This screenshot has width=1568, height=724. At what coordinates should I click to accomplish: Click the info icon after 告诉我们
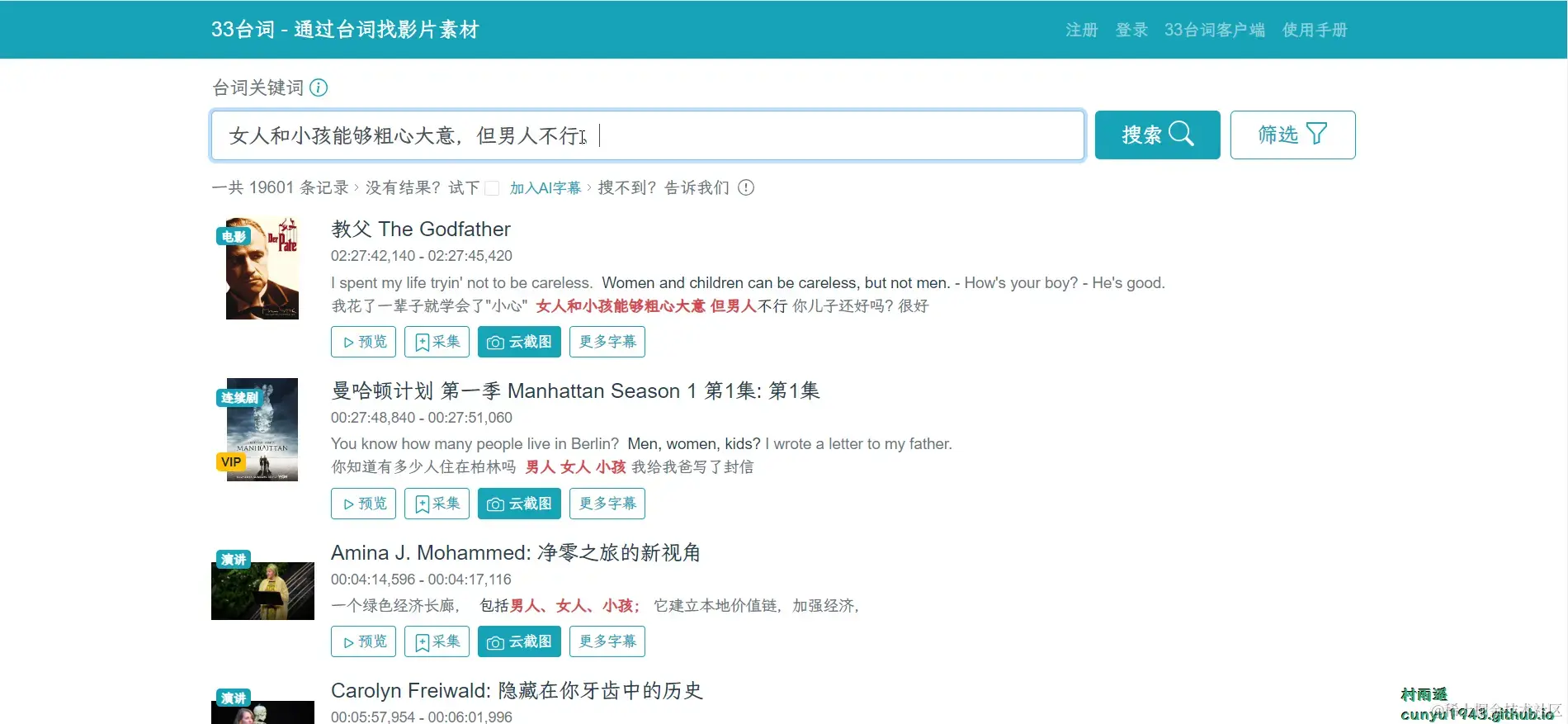click(746, 187)
